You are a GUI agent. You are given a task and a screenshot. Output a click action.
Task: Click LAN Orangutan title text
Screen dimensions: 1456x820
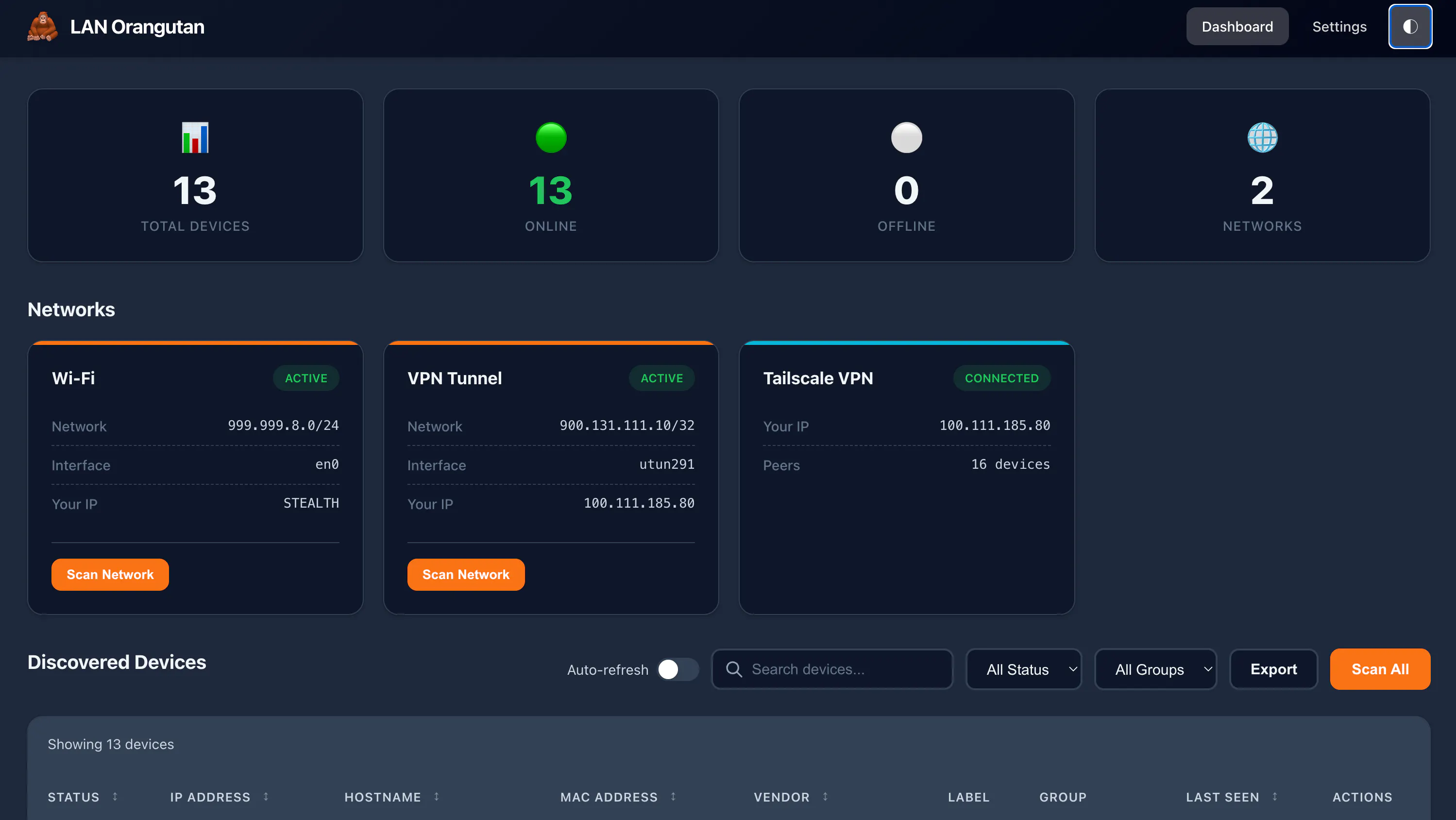(137, 27)
